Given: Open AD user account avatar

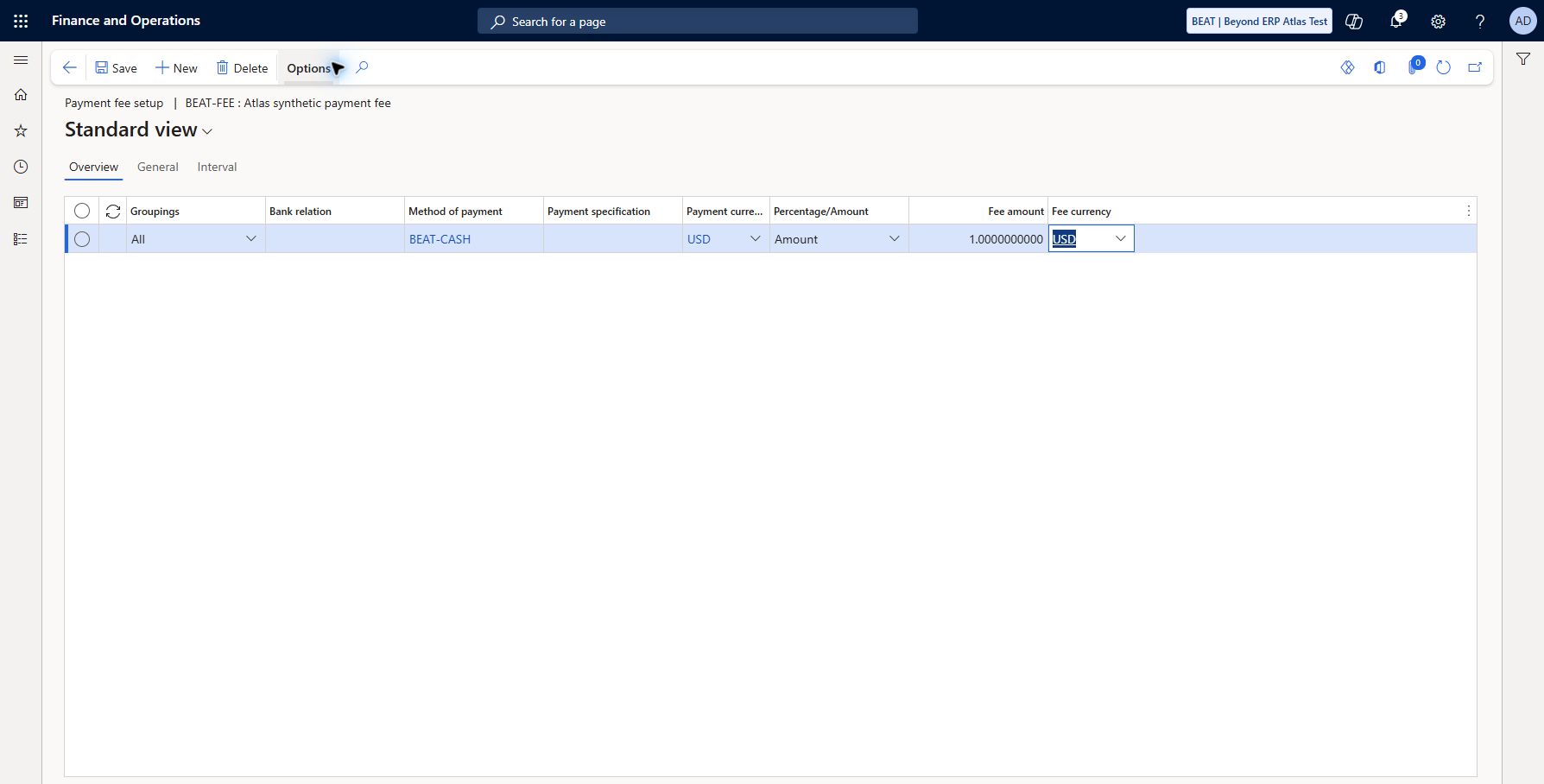Looking at the screenshot, I should [1522, 22].
